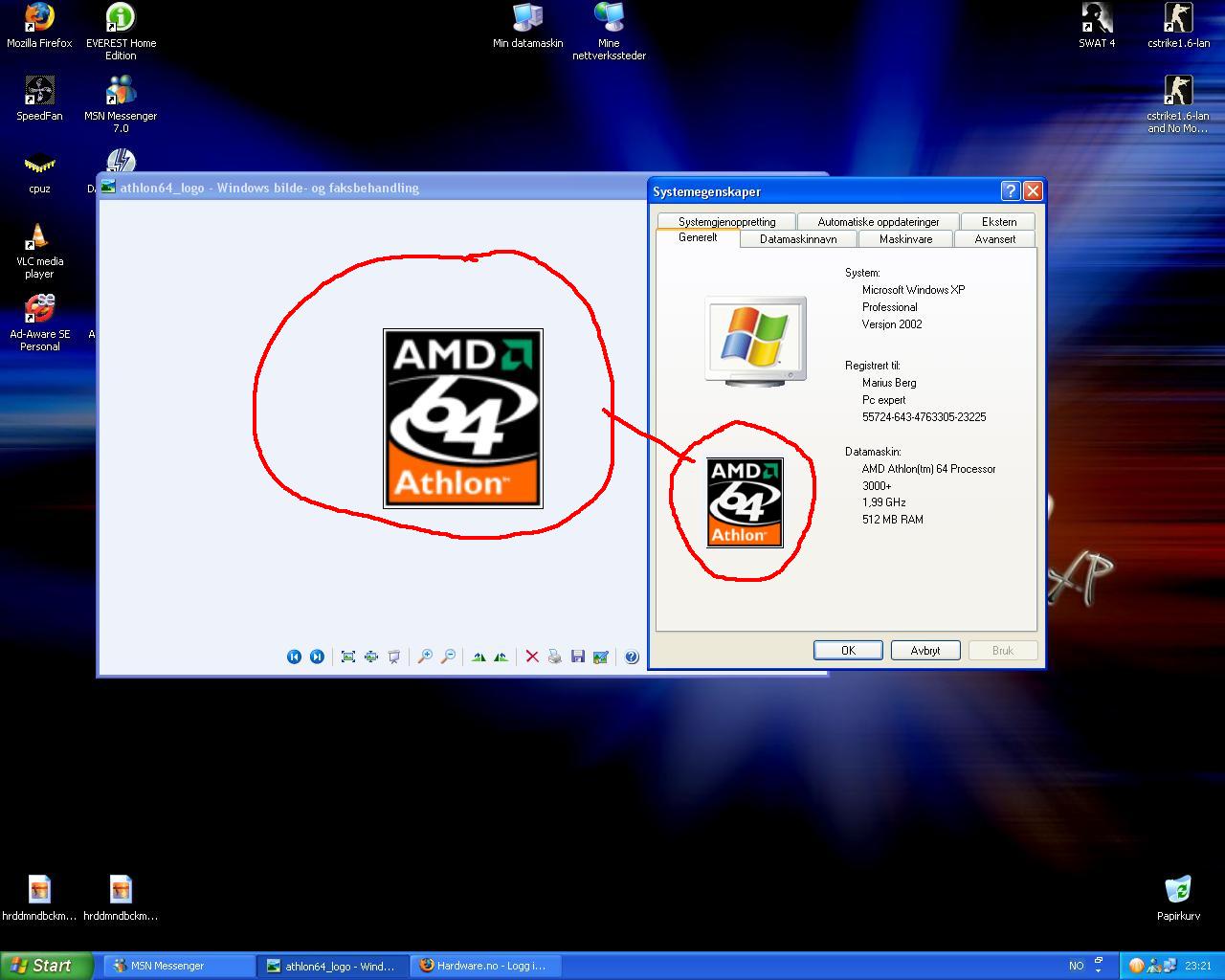Click the large AMD Athlon 64 logo image

point(463,418)
